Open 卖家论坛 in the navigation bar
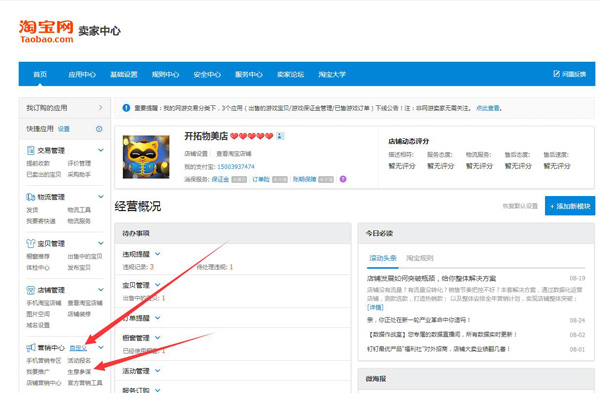The image size is (600, 393). tap(290, 74)
